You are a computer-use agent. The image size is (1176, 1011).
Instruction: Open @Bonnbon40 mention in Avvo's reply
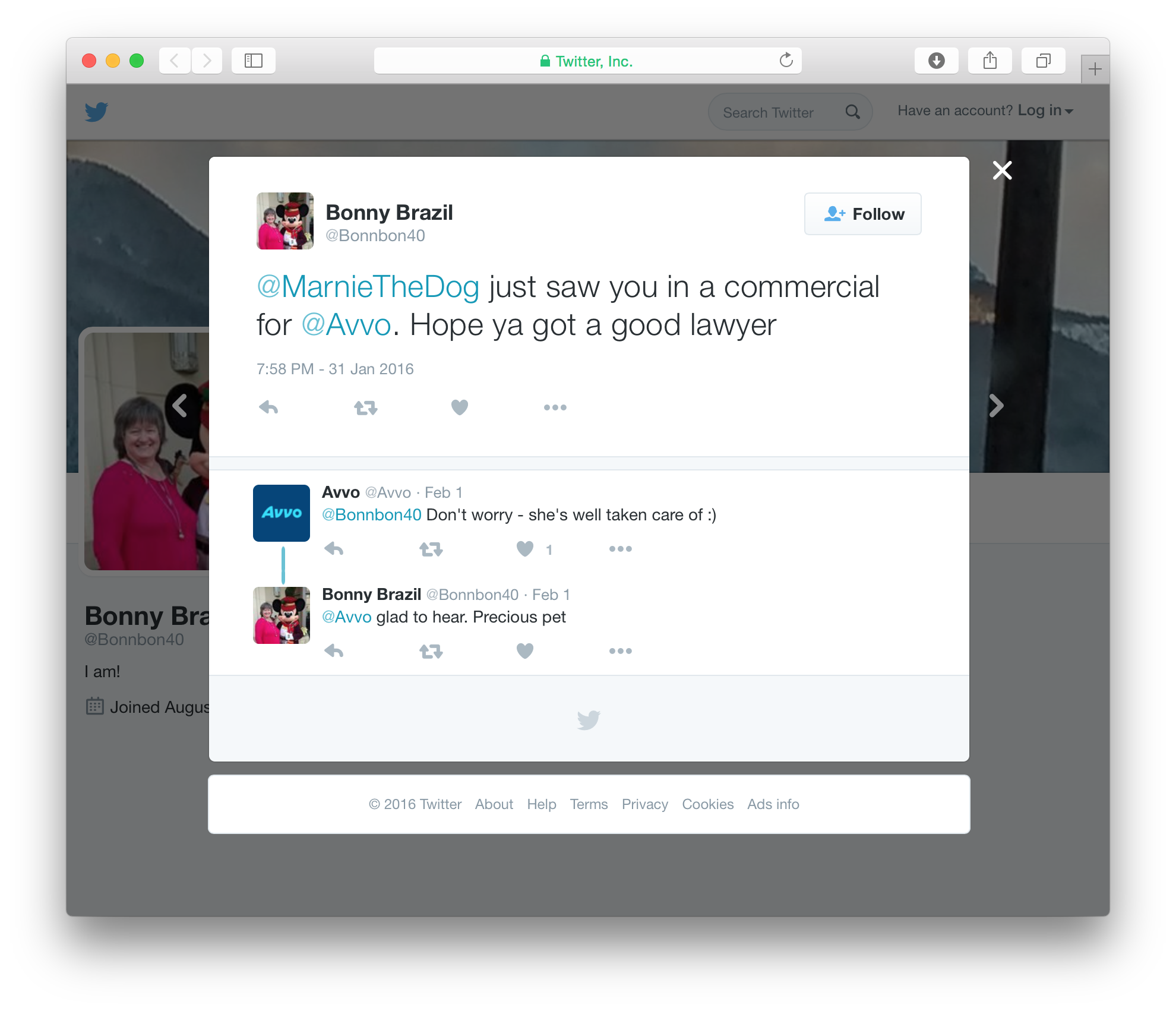(x=372, y=514)
